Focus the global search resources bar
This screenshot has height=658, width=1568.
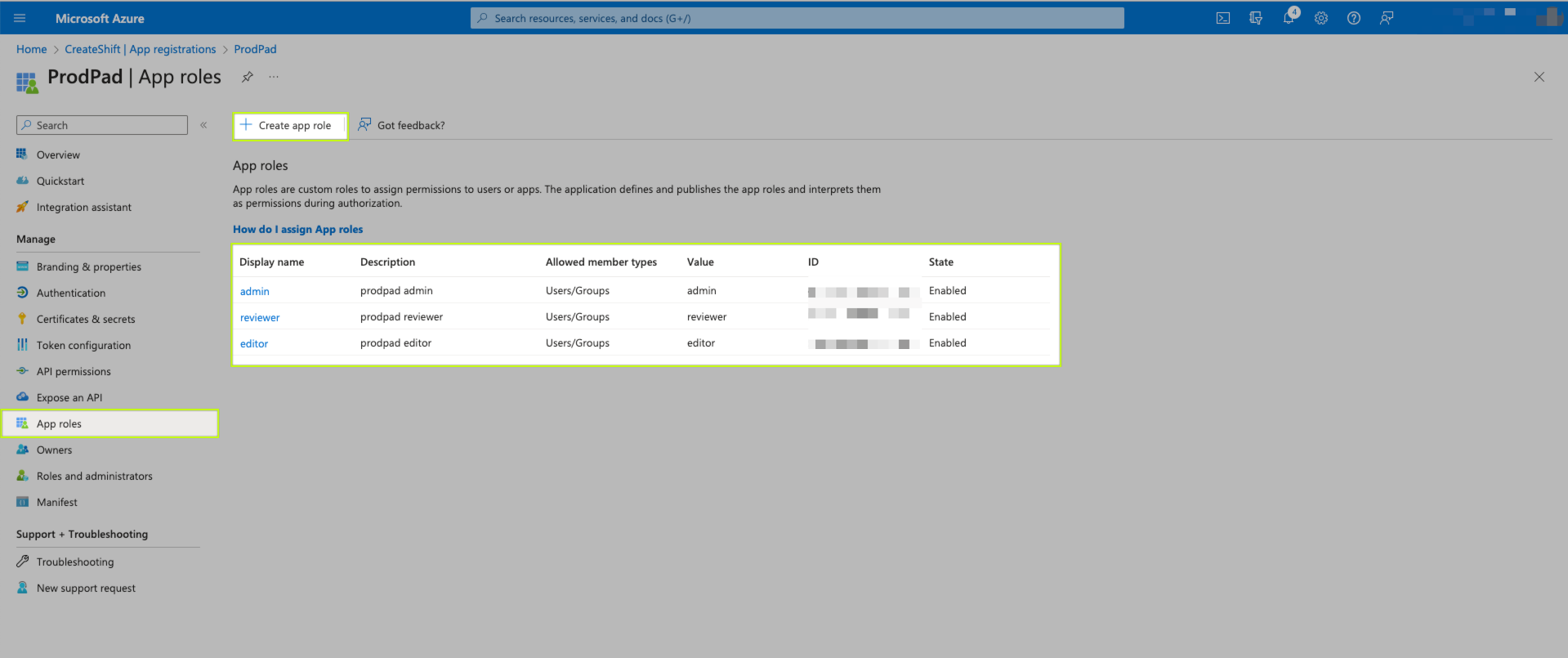pos(797,18)
